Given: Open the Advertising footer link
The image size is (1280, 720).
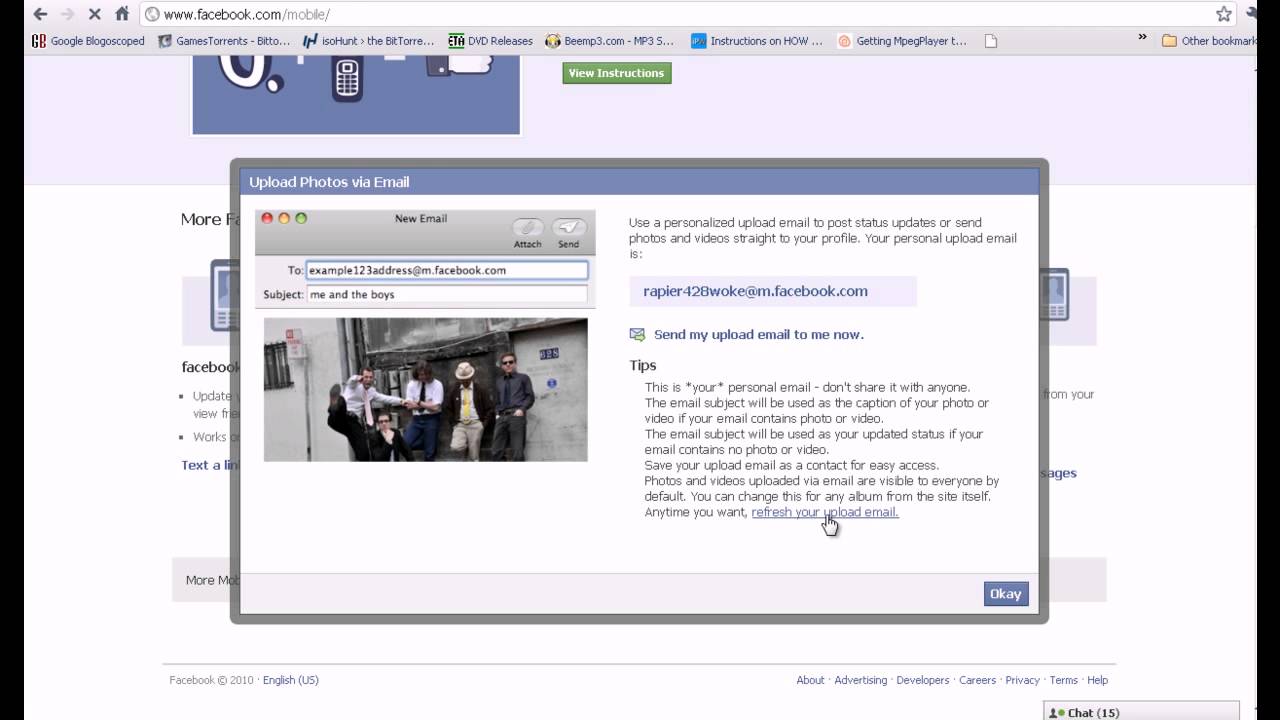Looking at the screenshot, I should (x=861, y=680).
